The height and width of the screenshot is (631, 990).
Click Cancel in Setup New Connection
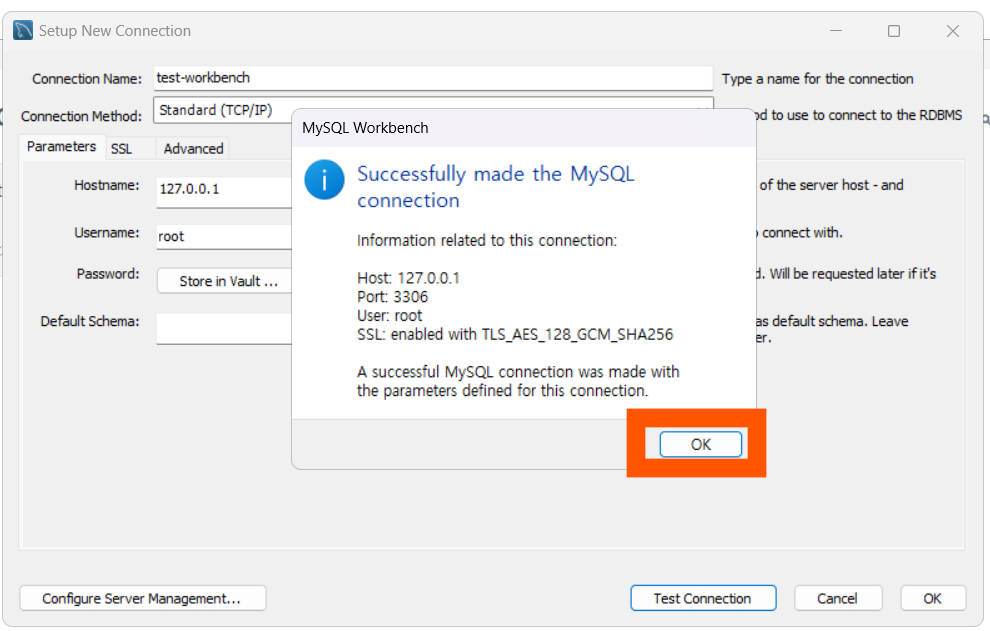(837, 598)
